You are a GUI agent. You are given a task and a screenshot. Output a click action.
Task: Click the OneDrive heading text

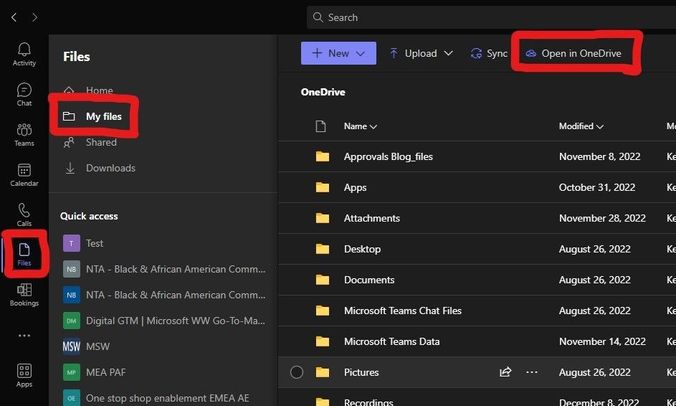click(323, 92)
